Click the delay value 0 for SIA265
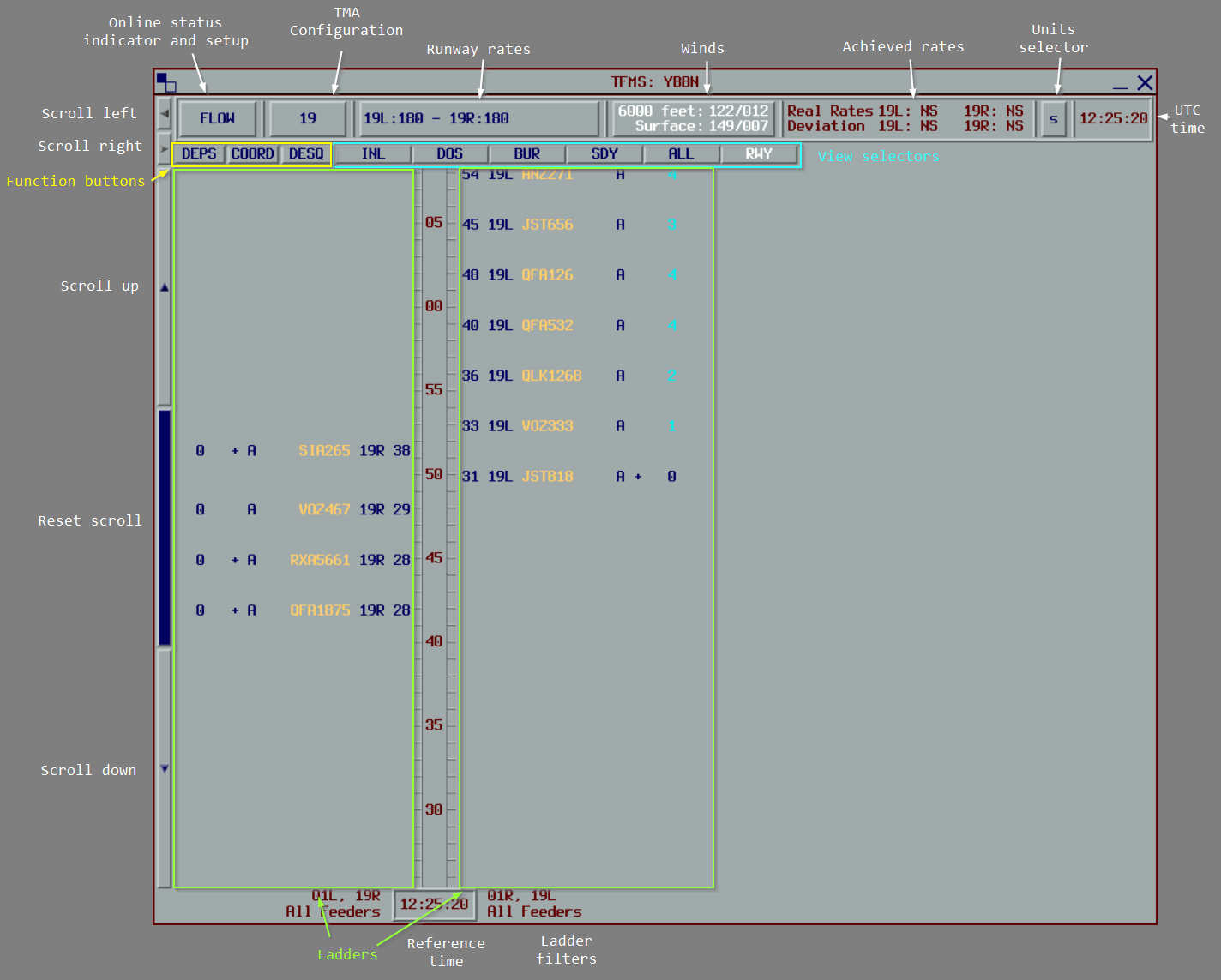The width and height of the screenshot is (1221, 980). click(x=200, y=451)
